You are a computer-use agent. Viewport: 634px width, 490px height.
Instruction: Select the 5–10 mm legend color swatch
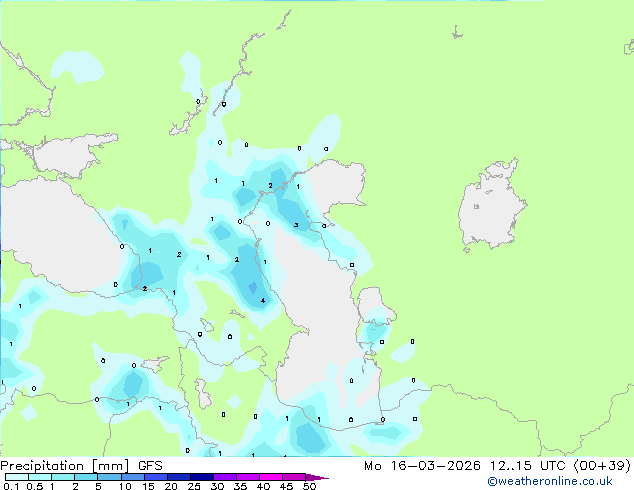click(109, 477)
